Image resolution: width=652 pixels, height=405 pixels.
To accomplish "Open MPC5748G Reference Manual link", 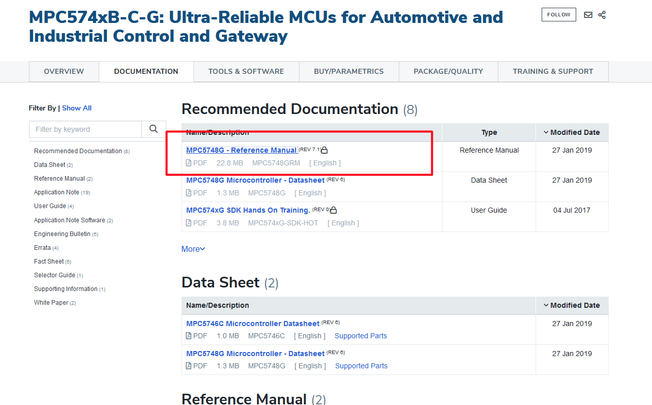I will pyautogui.click(x=240, y=150).
